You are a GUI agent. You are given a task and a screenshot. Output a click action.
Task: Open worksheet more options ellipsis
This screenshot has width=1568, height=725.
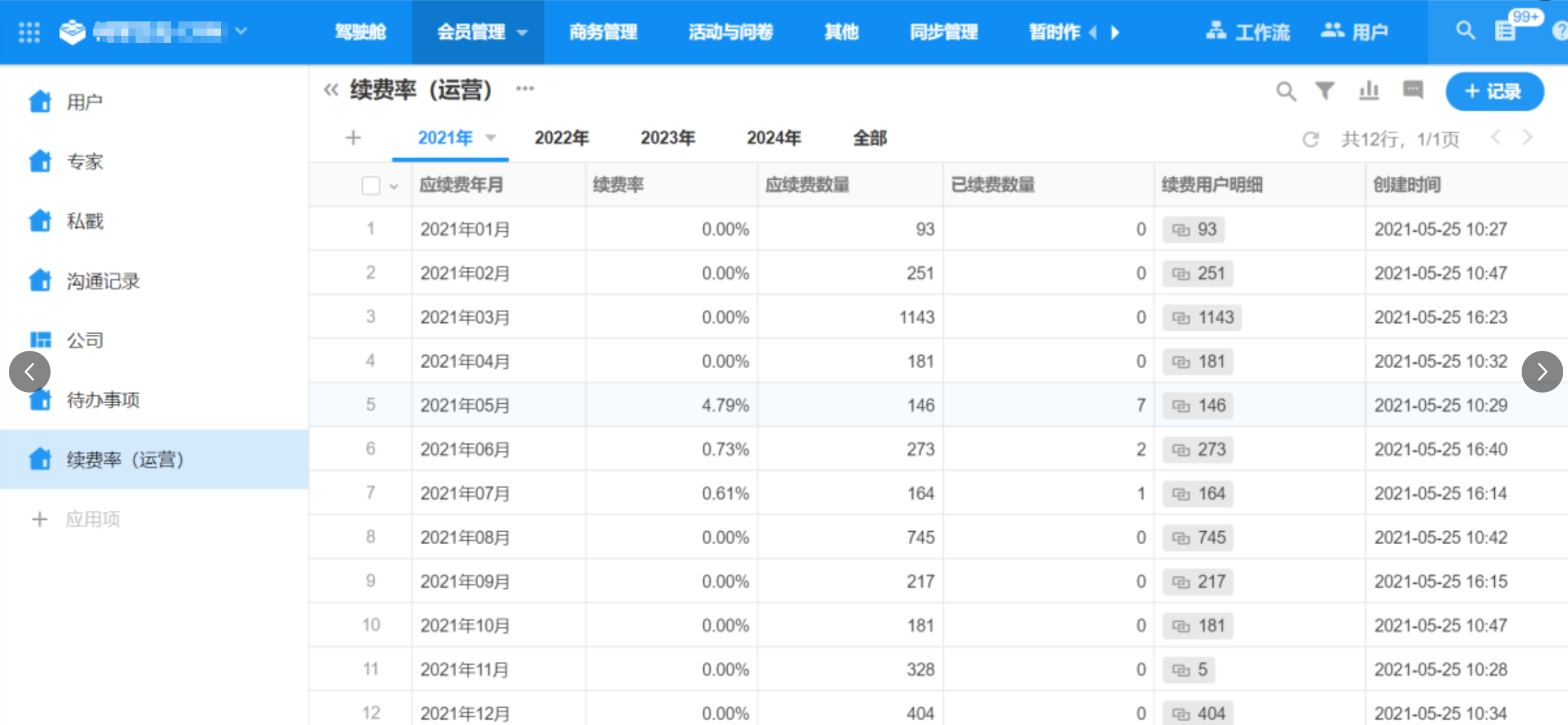524,89
